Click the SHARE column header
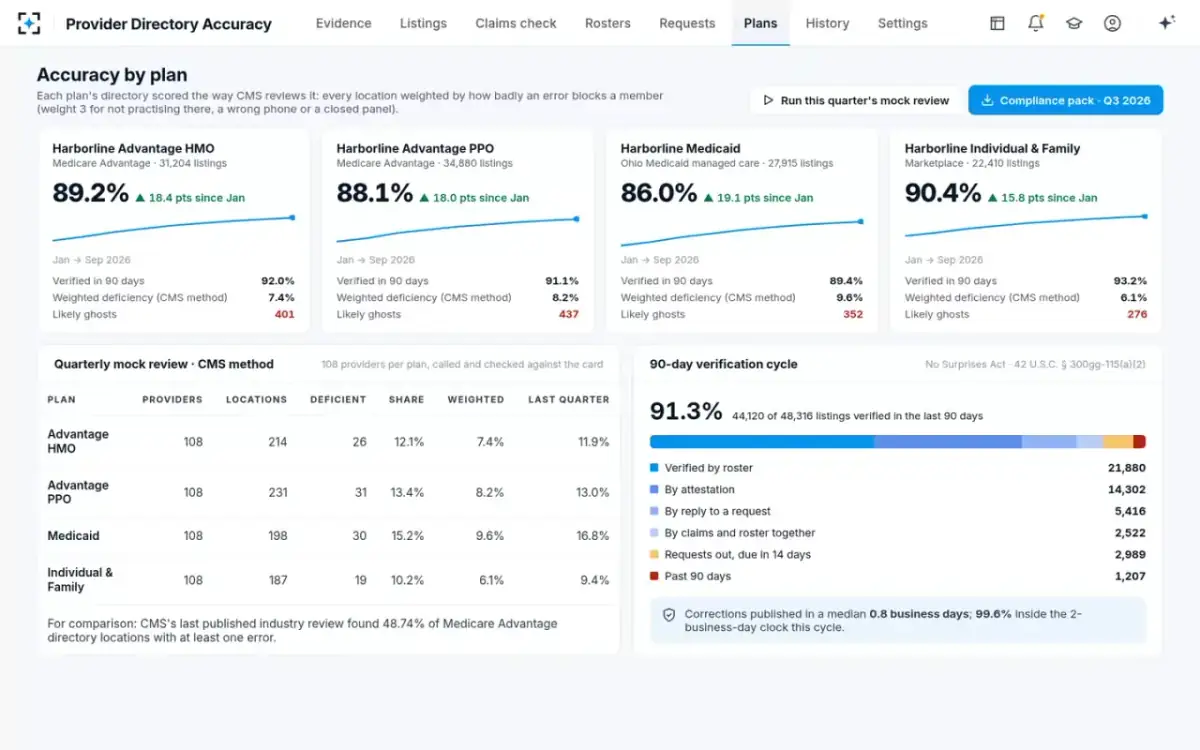Screen dimensions: 1200x750 (x=407, y=399)
